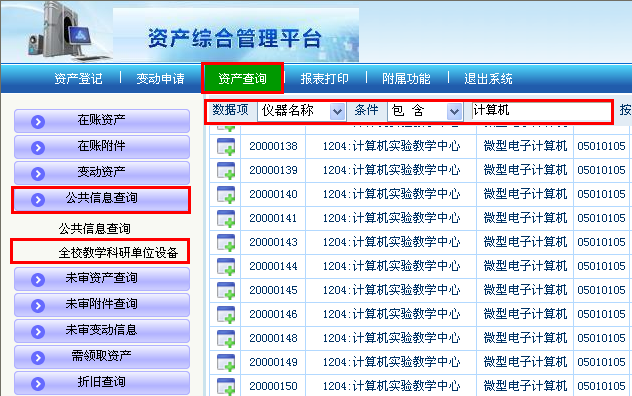
Task: Click 微型电子计算机 in row 20000140
Action: point(525,194)
